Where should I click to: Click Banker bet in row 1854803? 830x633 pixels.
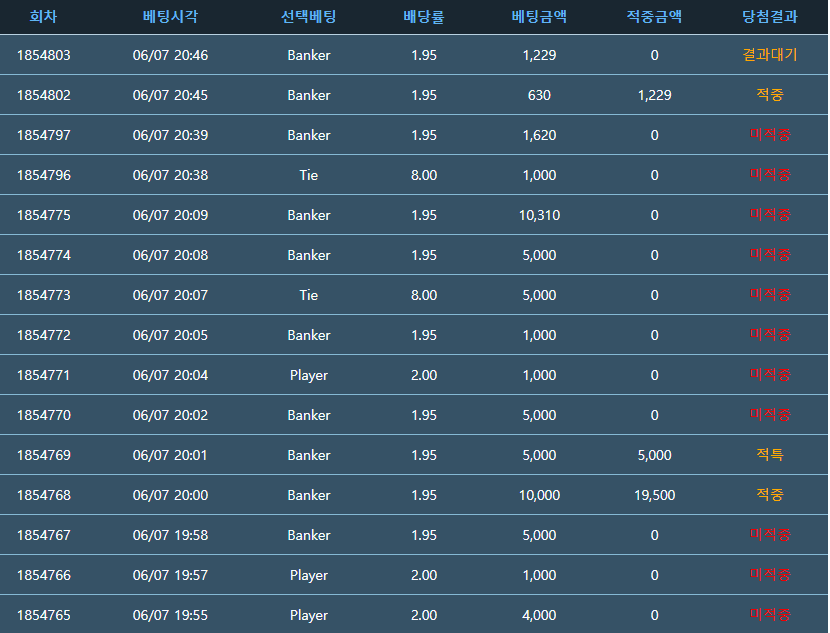click(x=309, y=55)
